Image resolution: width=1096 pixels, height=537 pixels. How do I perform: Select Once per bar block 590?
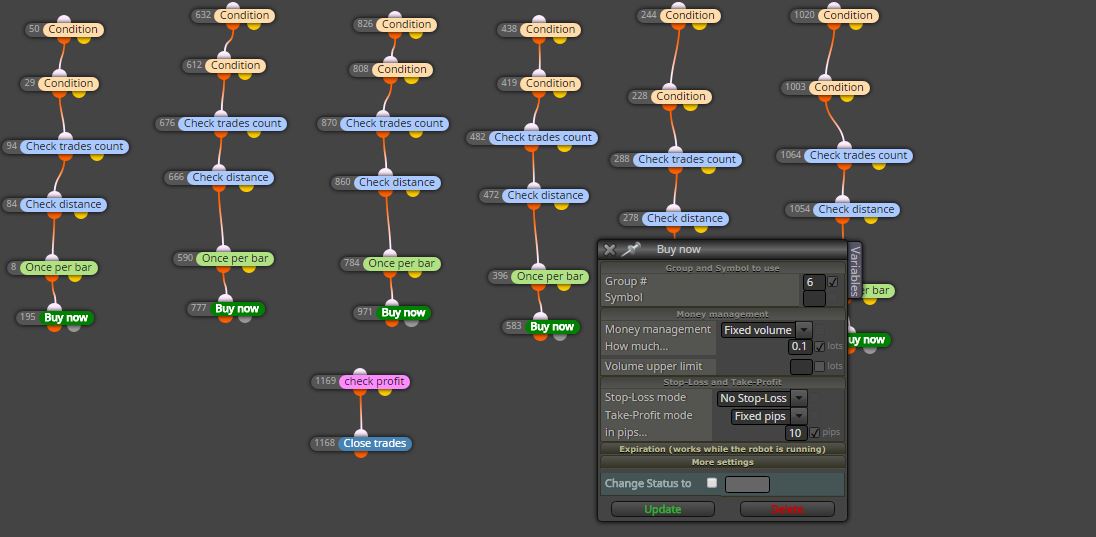tap(234, 259)
